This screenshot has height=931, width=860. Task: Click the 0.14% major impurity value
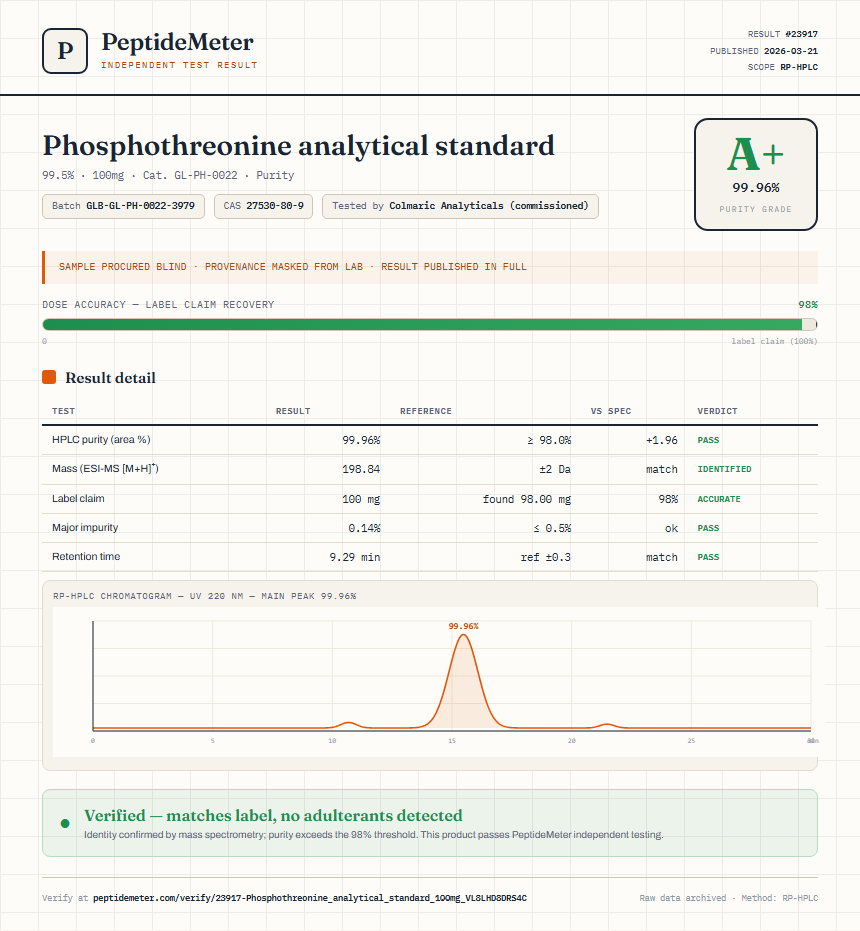(364, 528)
